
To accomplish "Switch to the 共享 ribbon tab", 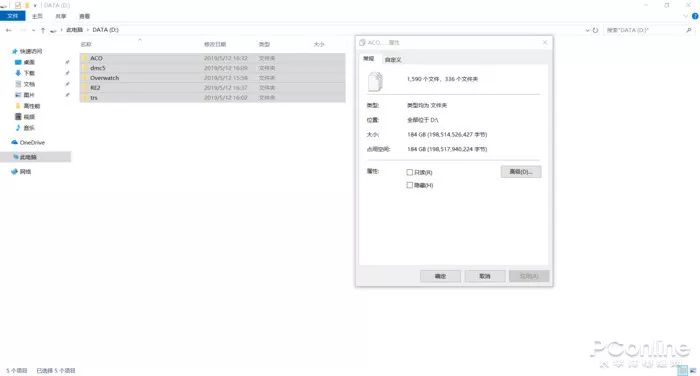I will (x=61, y=16).
